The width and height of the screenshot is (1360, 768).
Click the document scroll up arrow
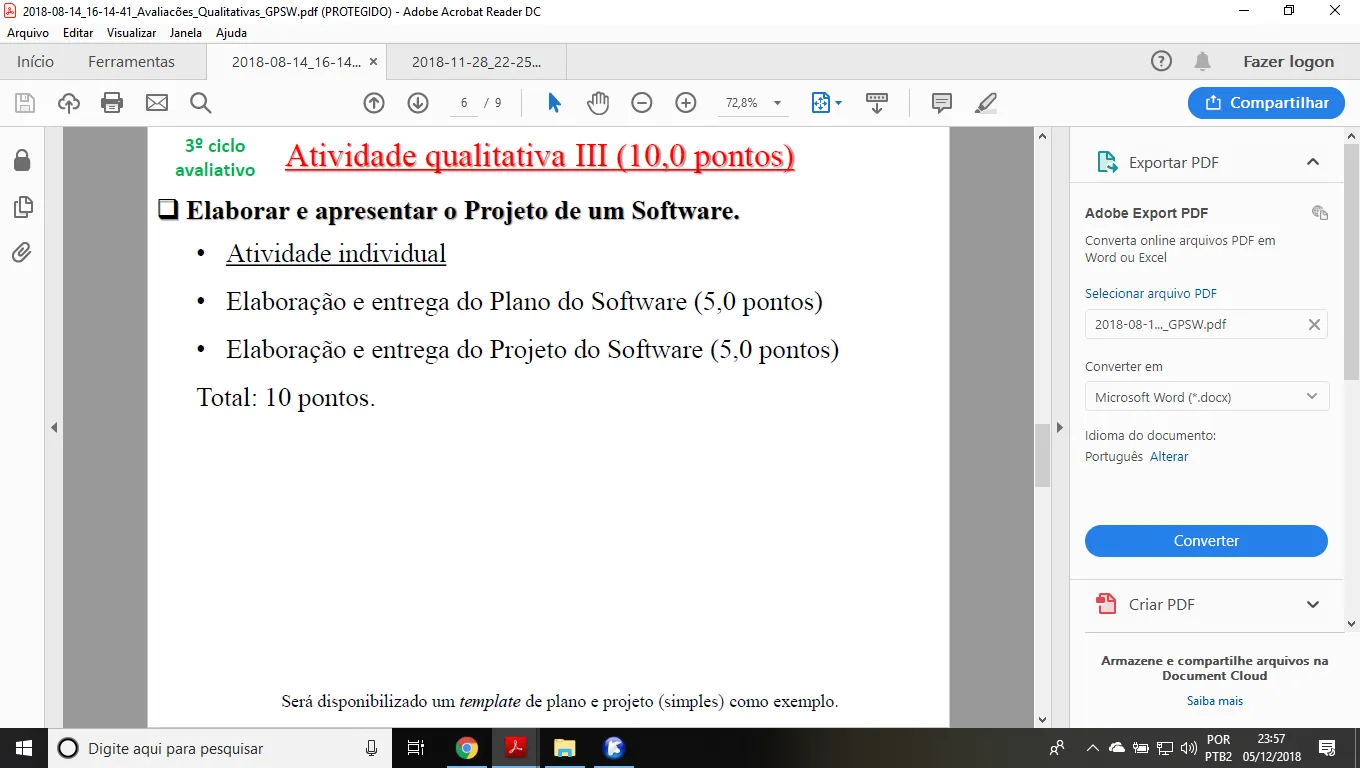coord(1042,136)
